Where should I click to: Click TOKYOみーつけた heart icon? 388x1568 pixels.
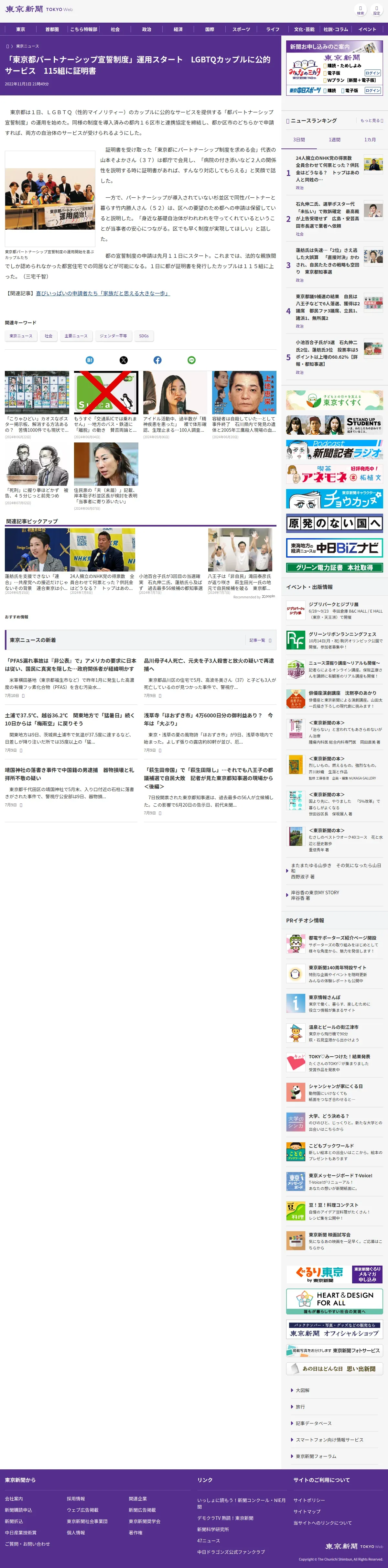click(296, 1063)
